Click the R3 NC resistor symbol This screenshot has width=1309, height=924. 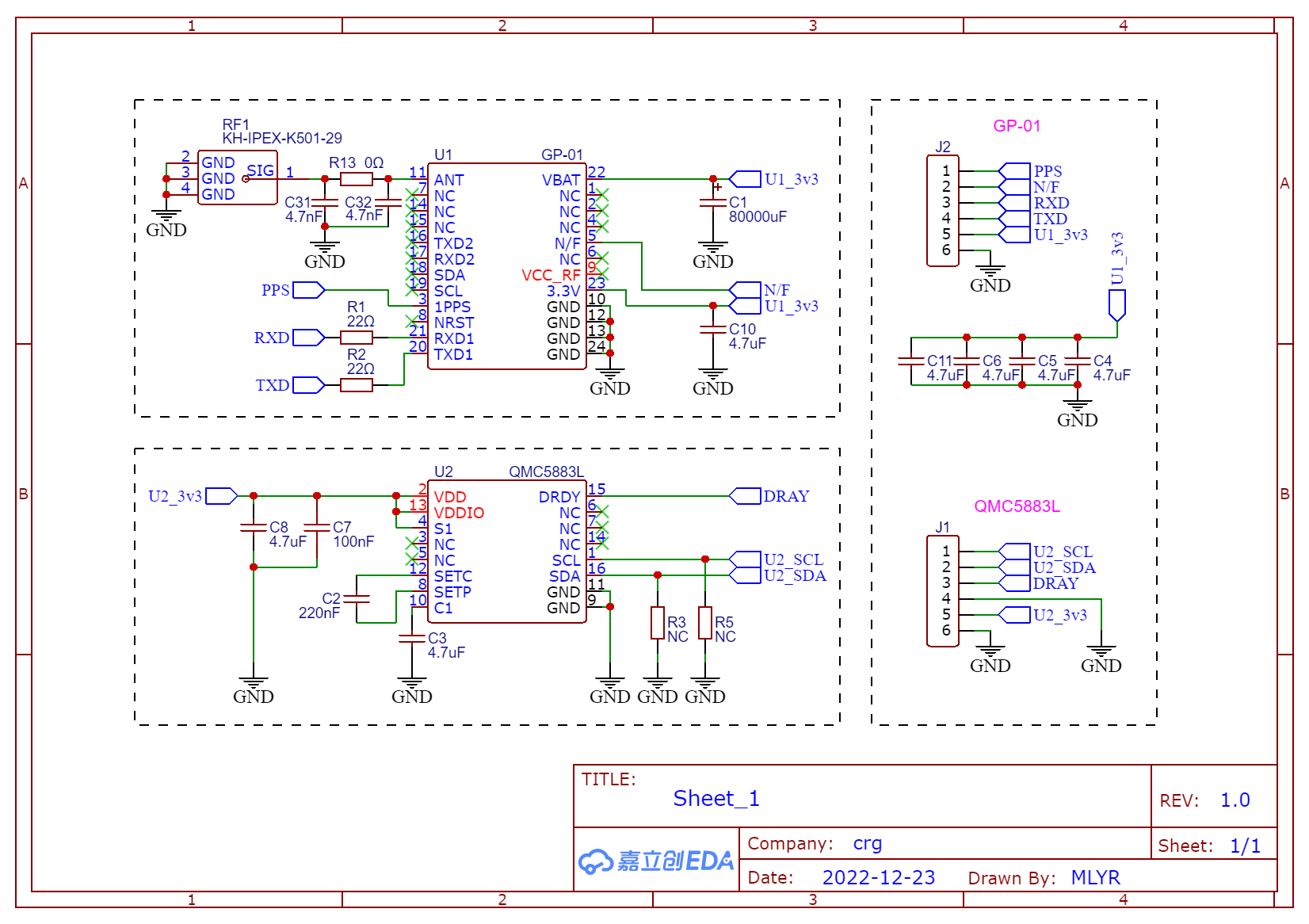click(x=658, y=623)
